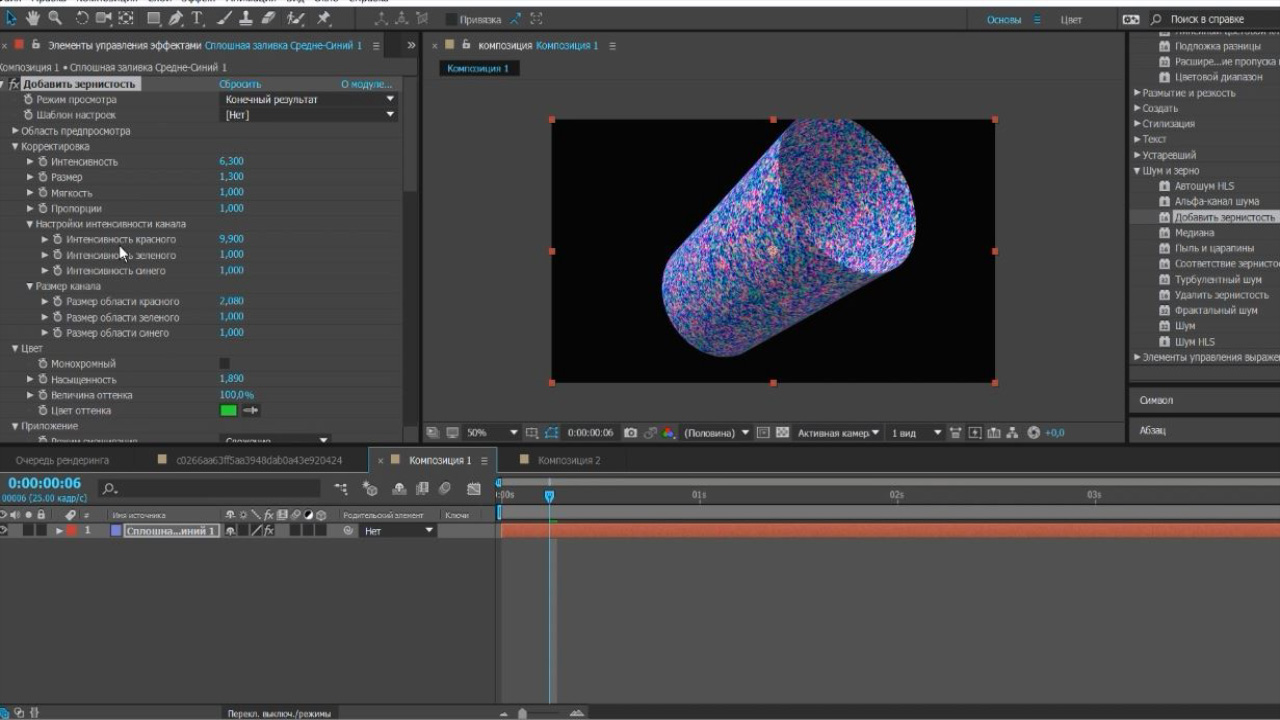Screen dimensions: 1280x720
Task: Open the Очередь рендеринга panel tab
Action: click(x=62, y=460)
